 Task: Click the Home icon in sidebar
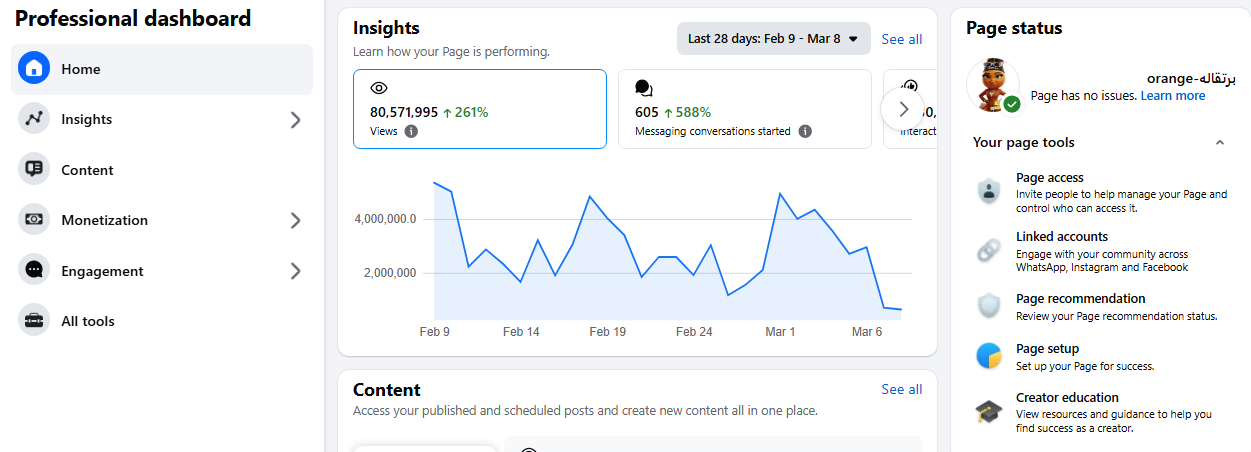pyautogui.click(x=34, y=69)
